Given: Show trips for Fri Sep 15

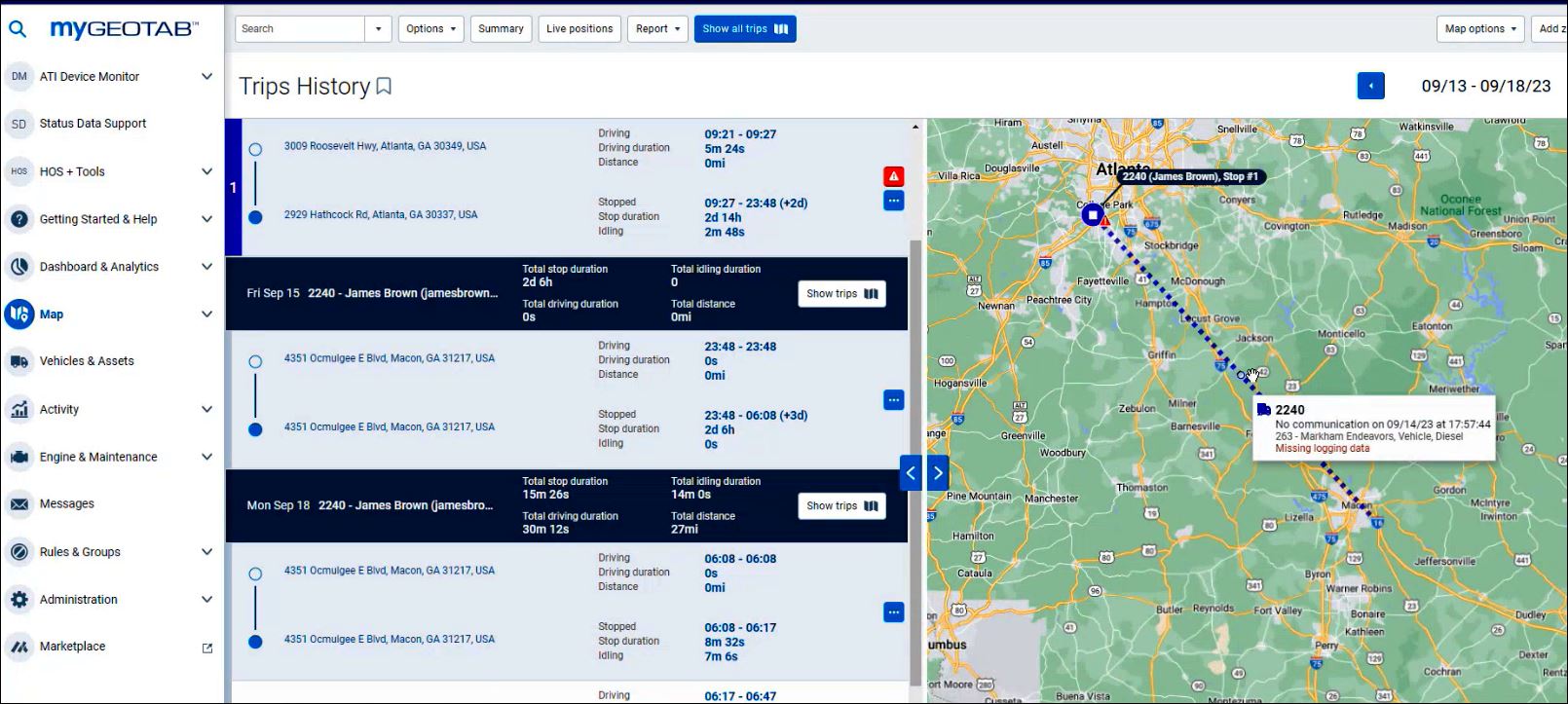Looking at the screenshot, I should [841, 294].
